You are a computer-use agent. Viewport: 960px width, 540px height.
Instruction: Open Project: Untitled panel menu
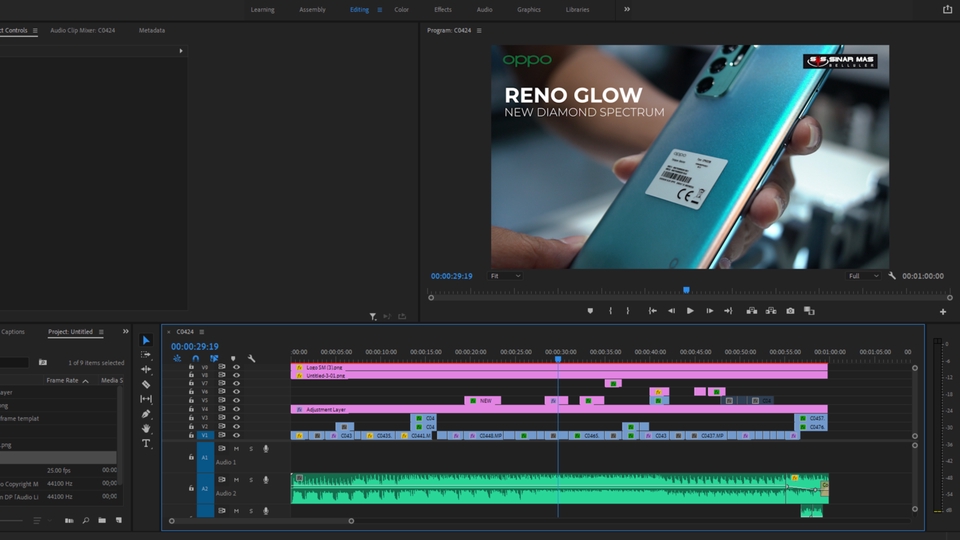[x=101, y=332]
